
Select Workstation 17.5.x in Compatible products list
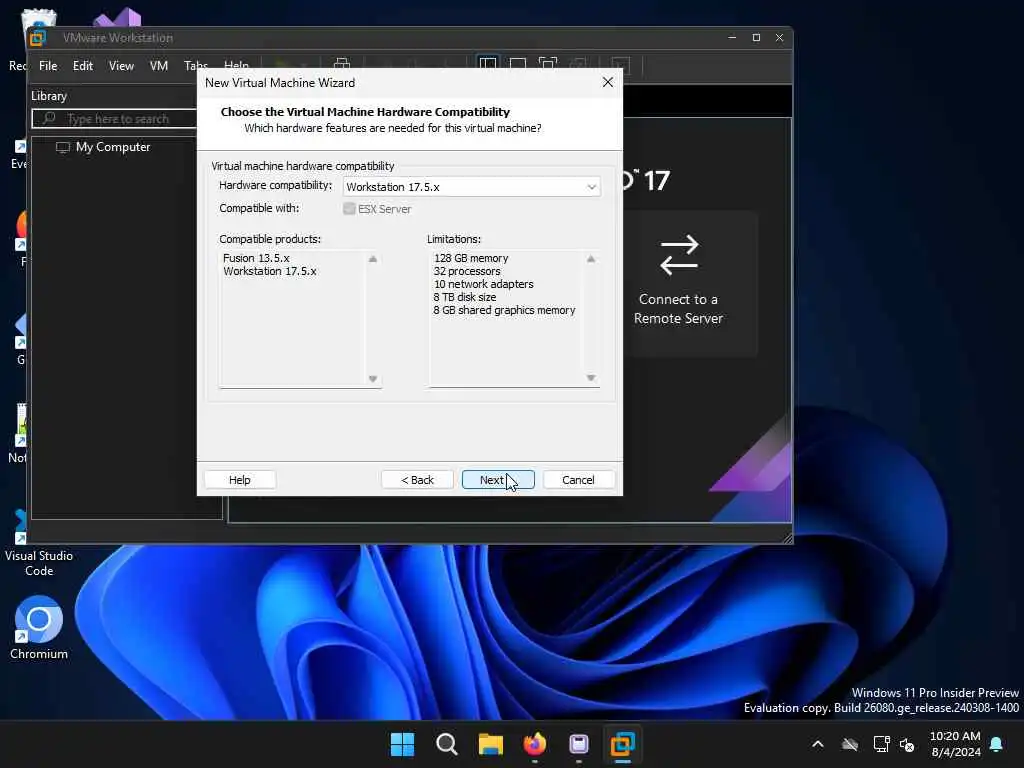point(270,271)
